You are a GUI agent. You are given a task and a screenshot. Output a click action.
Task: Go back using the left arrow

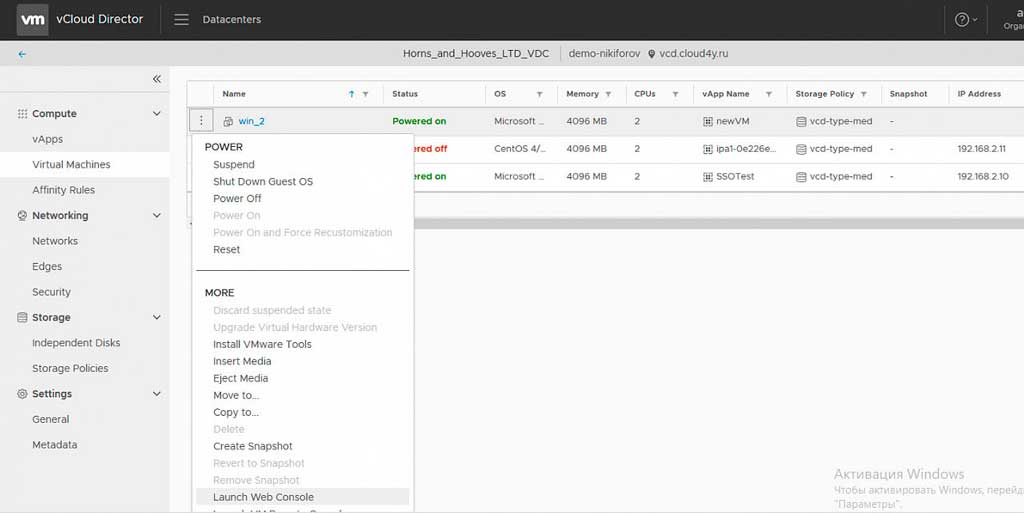(x=22, y=54)
